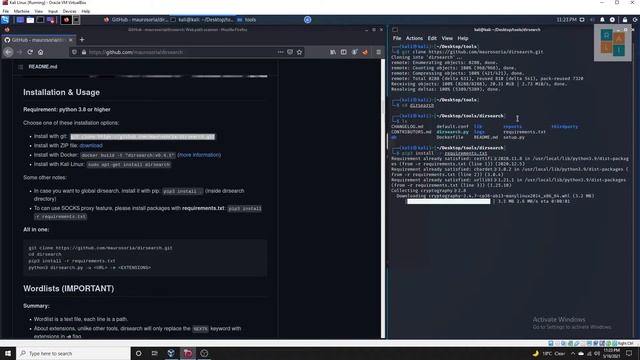Click the Kali panel file manager icon

(x=30, y=20)
